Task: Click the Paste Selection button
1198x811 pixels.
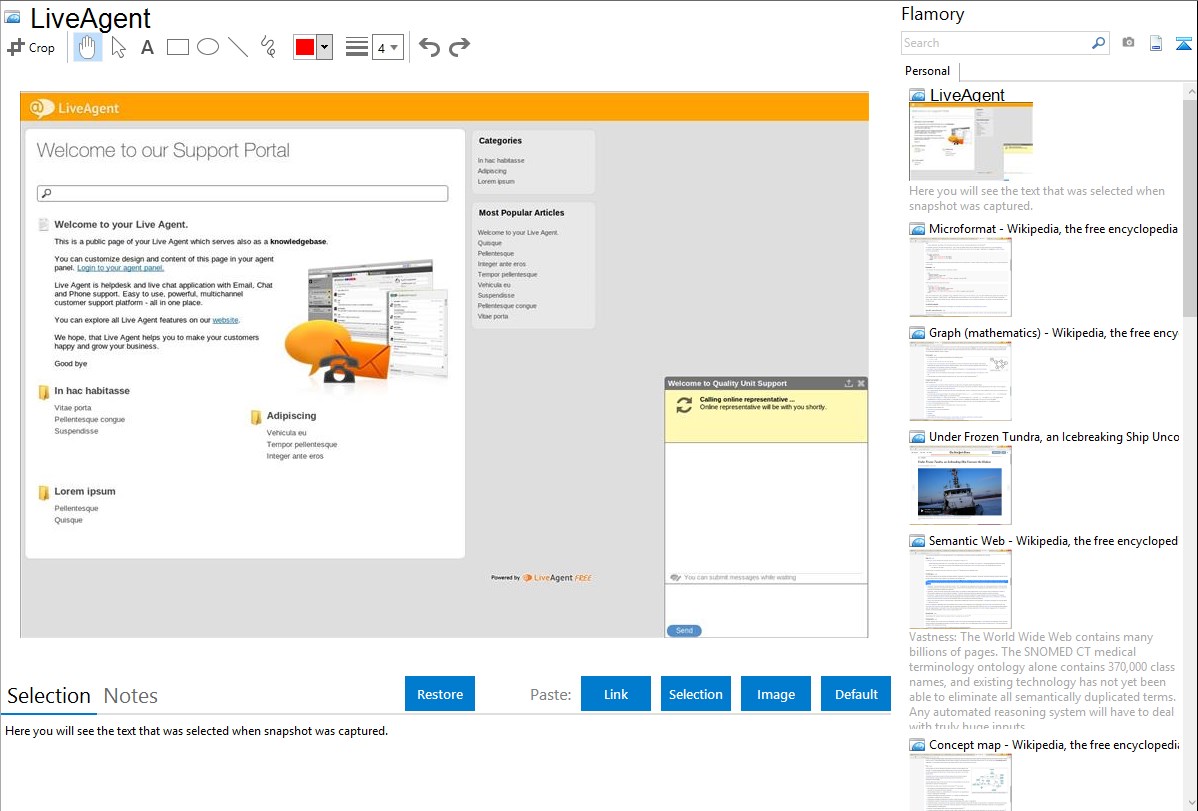Action: pos(695,693)
